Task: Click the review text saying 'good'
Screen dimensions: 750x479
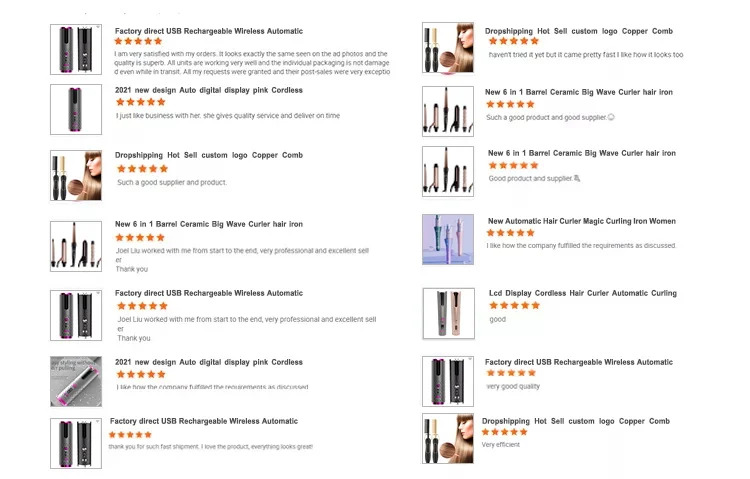Action: [x=497, y=319]
